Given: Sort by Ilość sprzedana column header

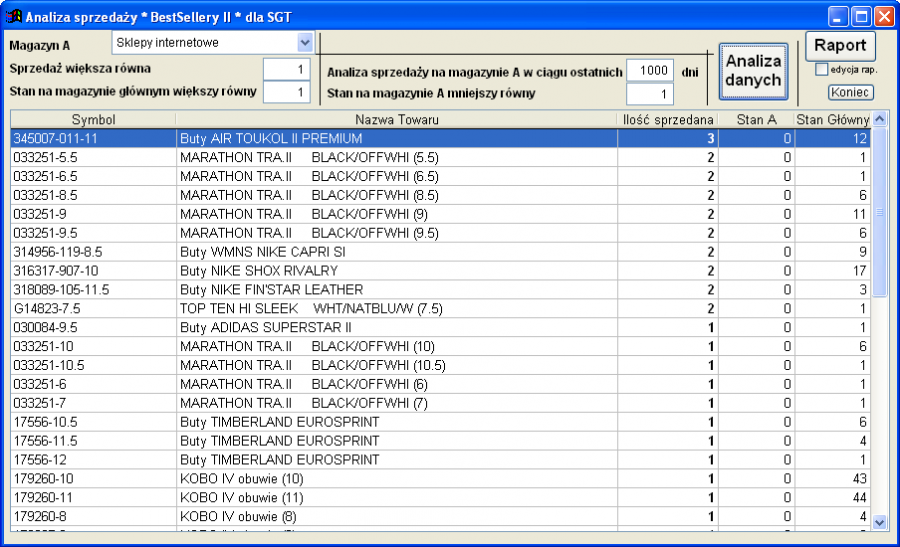Looking at the screenshot, I should click(x=668, y=119).
